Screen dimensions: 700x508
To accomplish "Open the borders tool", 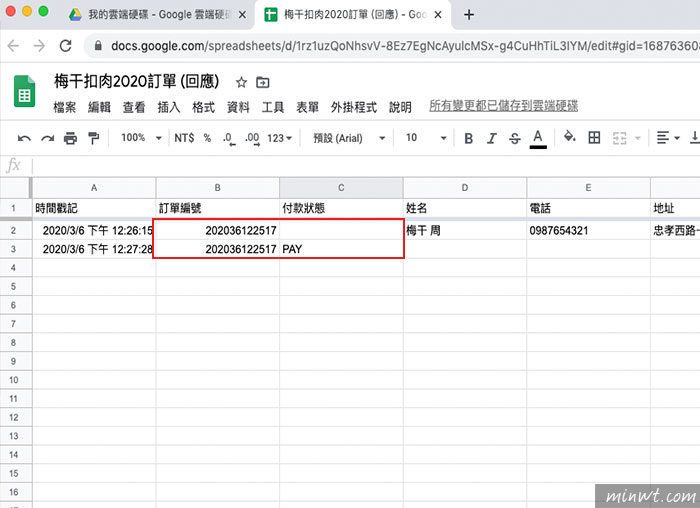I will 594,137.
